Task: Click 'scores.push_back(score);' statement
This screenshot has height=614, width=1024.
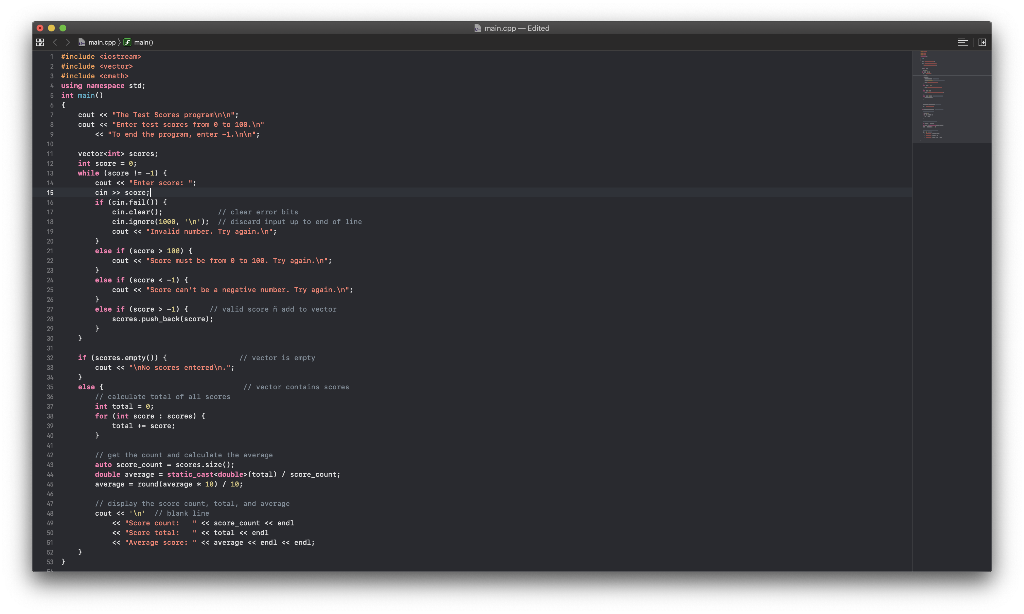Action: coord(163,319)
